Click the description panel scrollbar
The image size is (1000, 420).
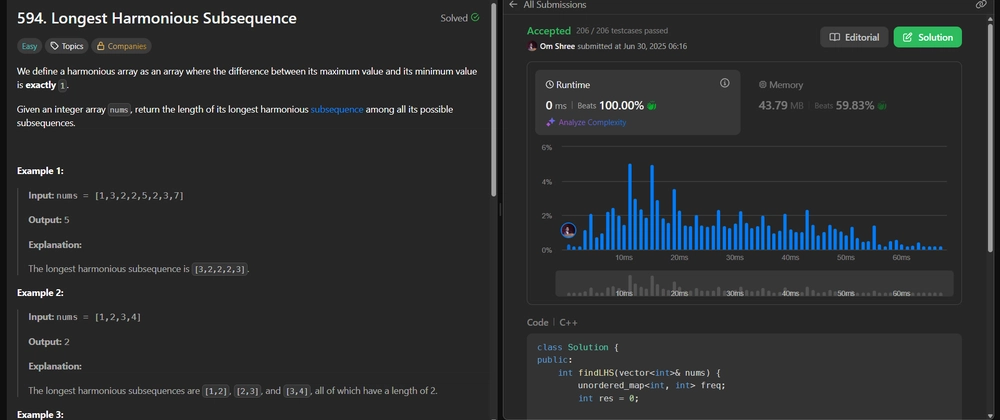(x=494, y=101)
